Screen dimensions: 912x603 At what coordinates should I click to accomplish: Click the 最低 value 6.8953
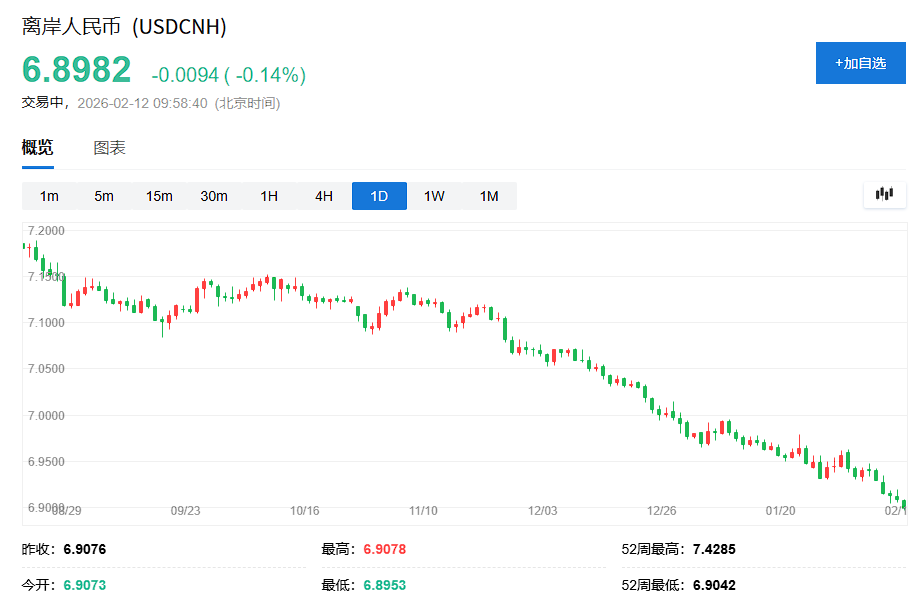(385, 585)
